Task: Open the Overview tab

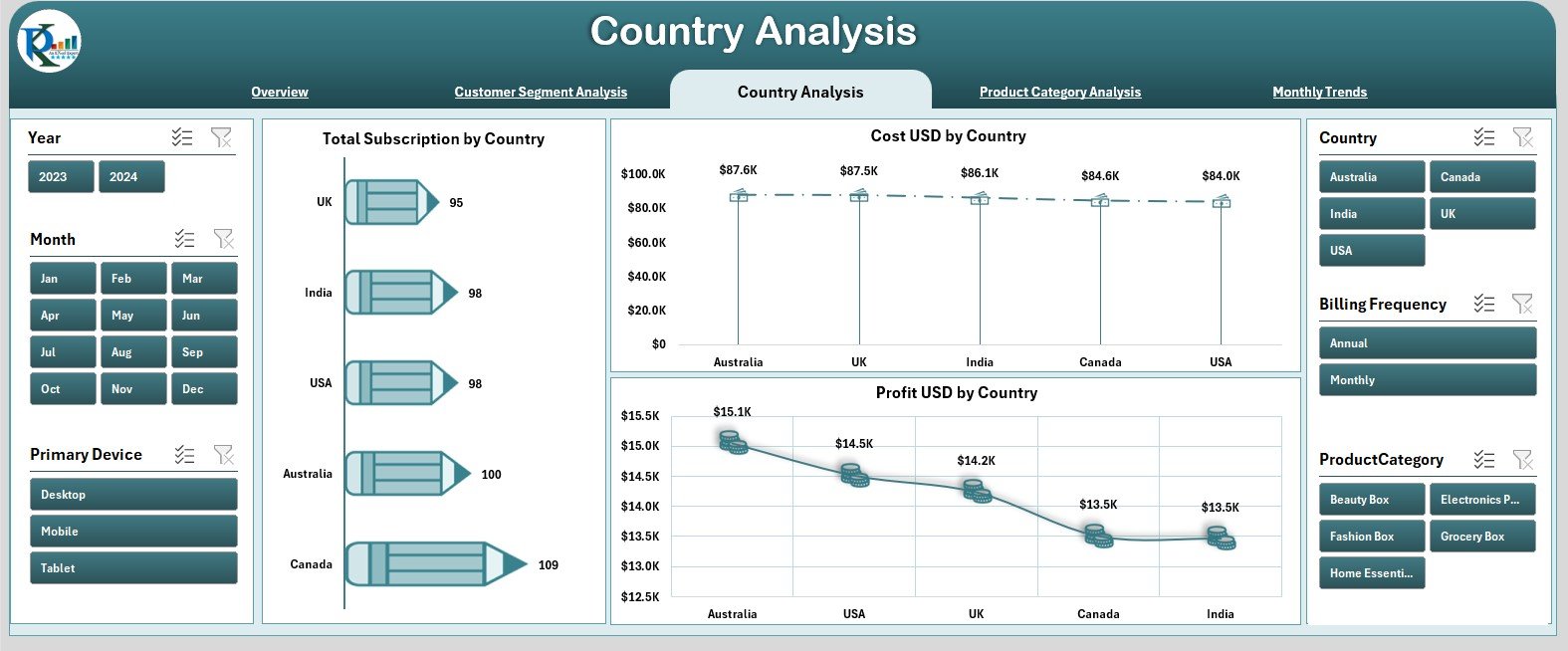Action: click(x=280, y=92)
